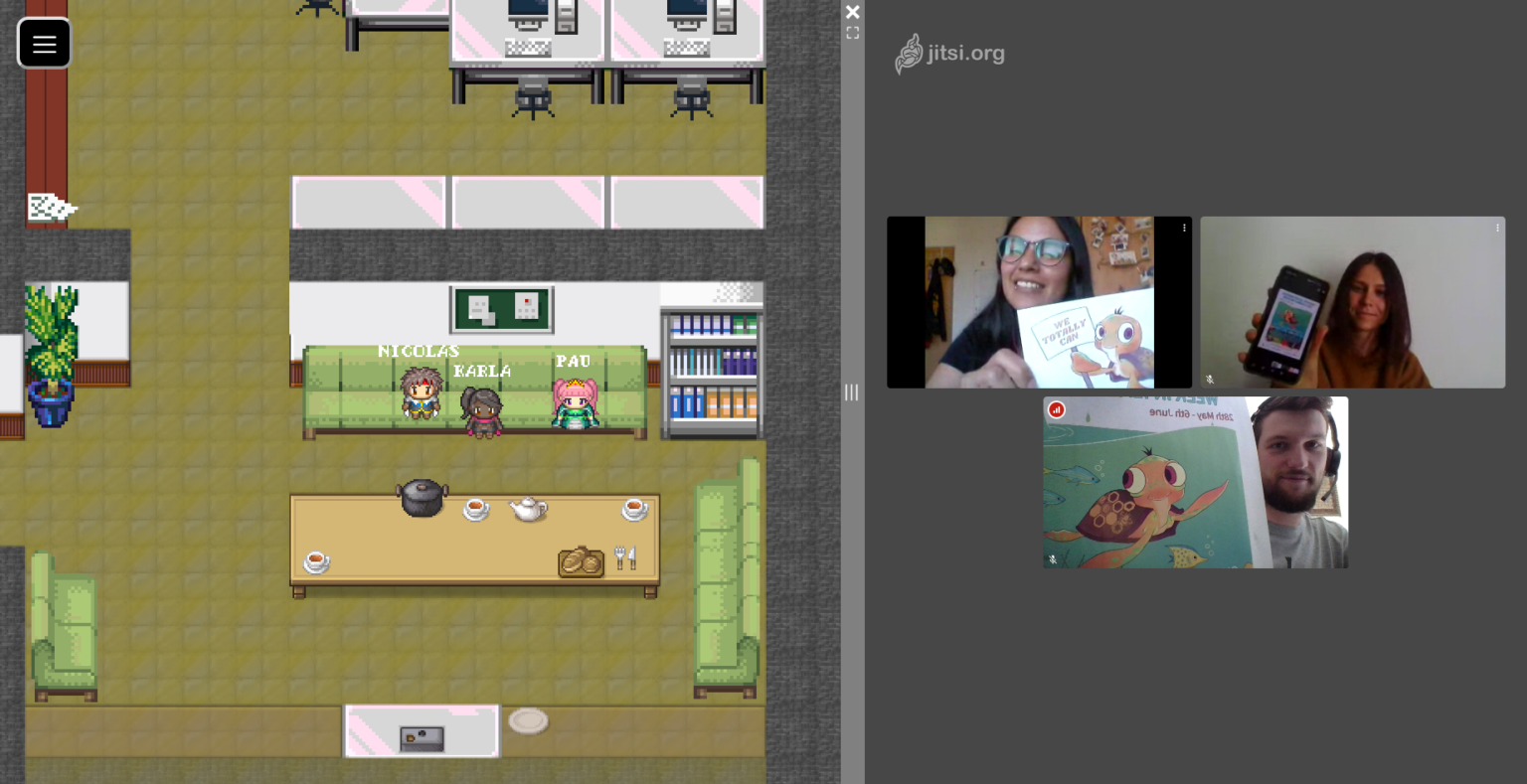Click the green bulletin board on the wall
The width and height of the screenshot is (1527, 784).
[502, 309]
